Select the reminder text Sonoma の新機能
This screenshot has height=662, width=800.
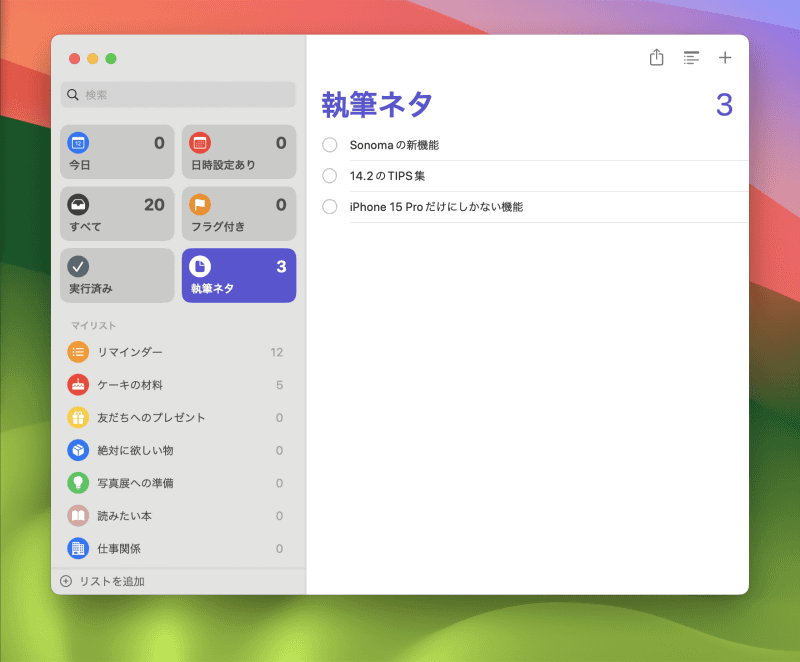[x=394, y=145]
